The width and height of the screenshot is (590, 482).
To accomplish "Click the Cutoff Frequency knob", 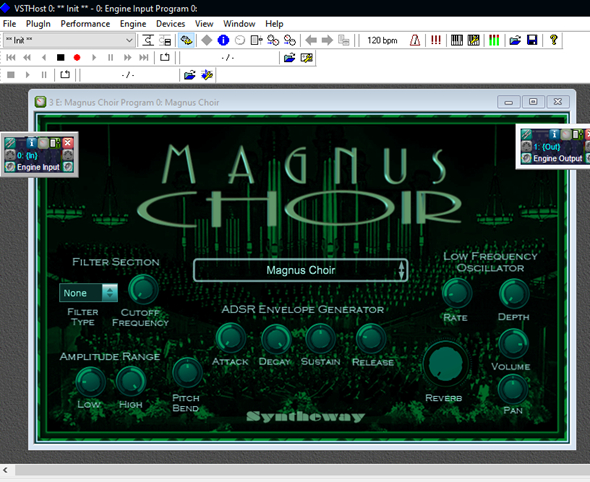I will point(143,289).
